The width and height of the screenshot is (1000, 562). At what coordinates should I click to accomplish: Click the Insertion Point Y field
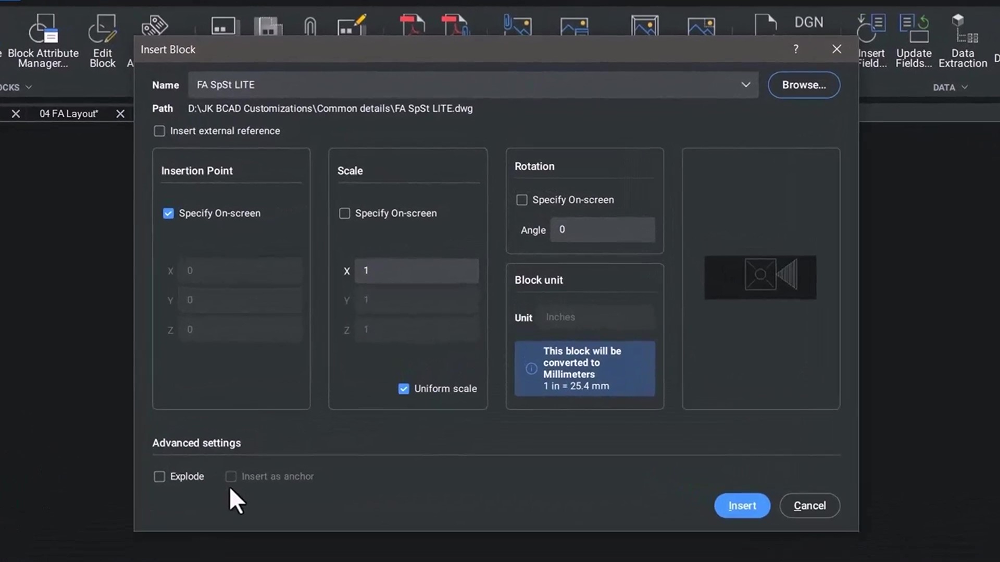pyautogui.click(x=240, y=300)
